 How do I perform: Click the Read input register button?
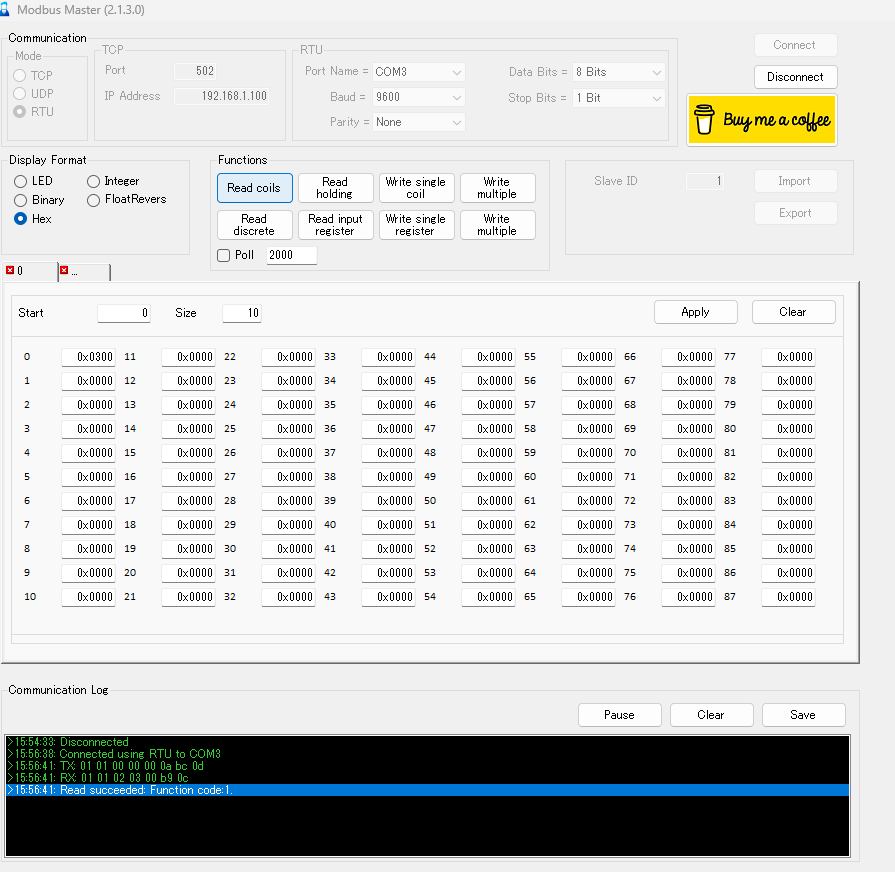coord(335,225)
